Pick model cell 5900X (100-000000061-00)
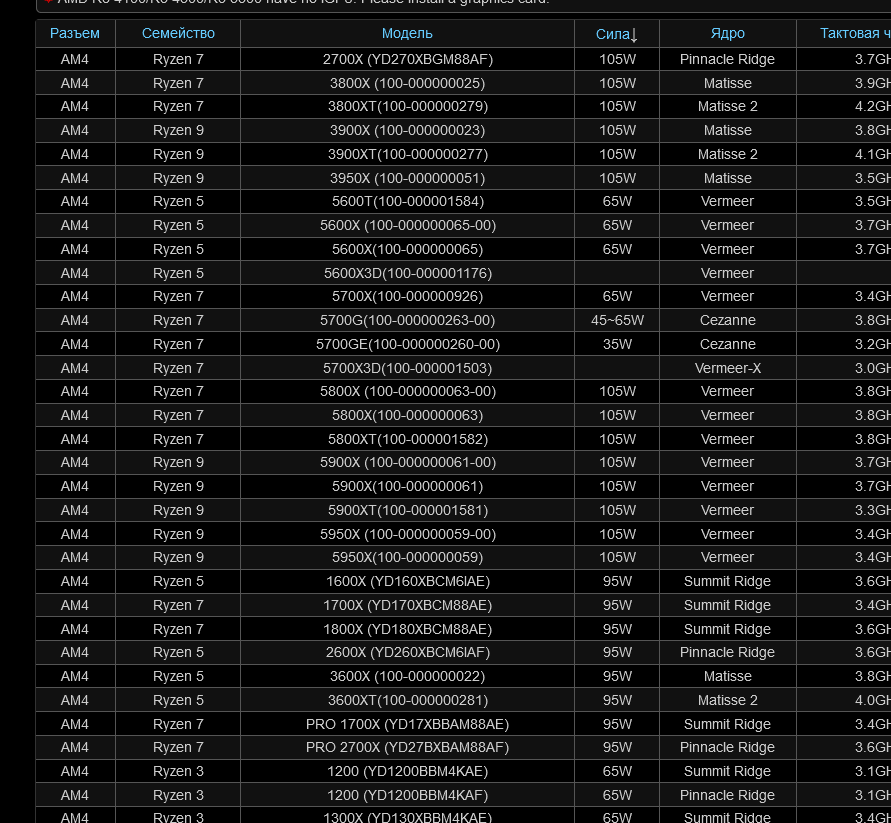Viewport: 891px width, 823px height. click(x=407, y=462)
